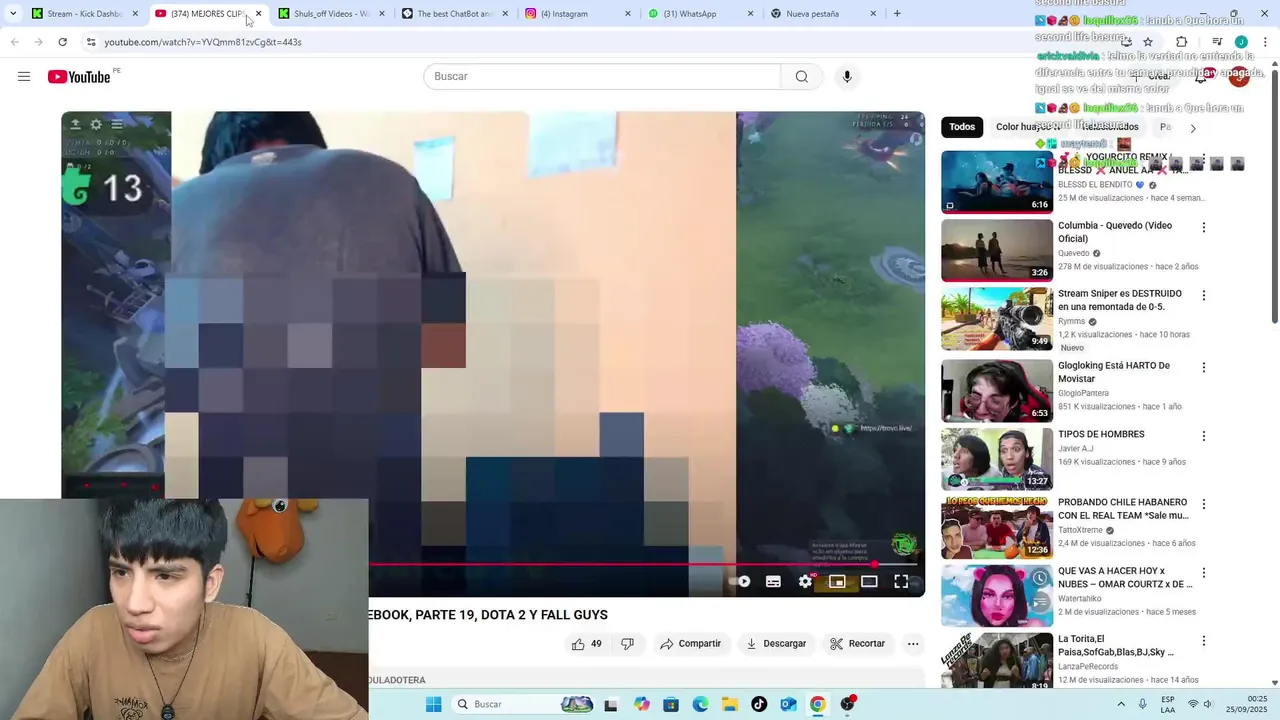Open the TIPOS DE HOMBRES thumbnail

(x=997, y=459)
